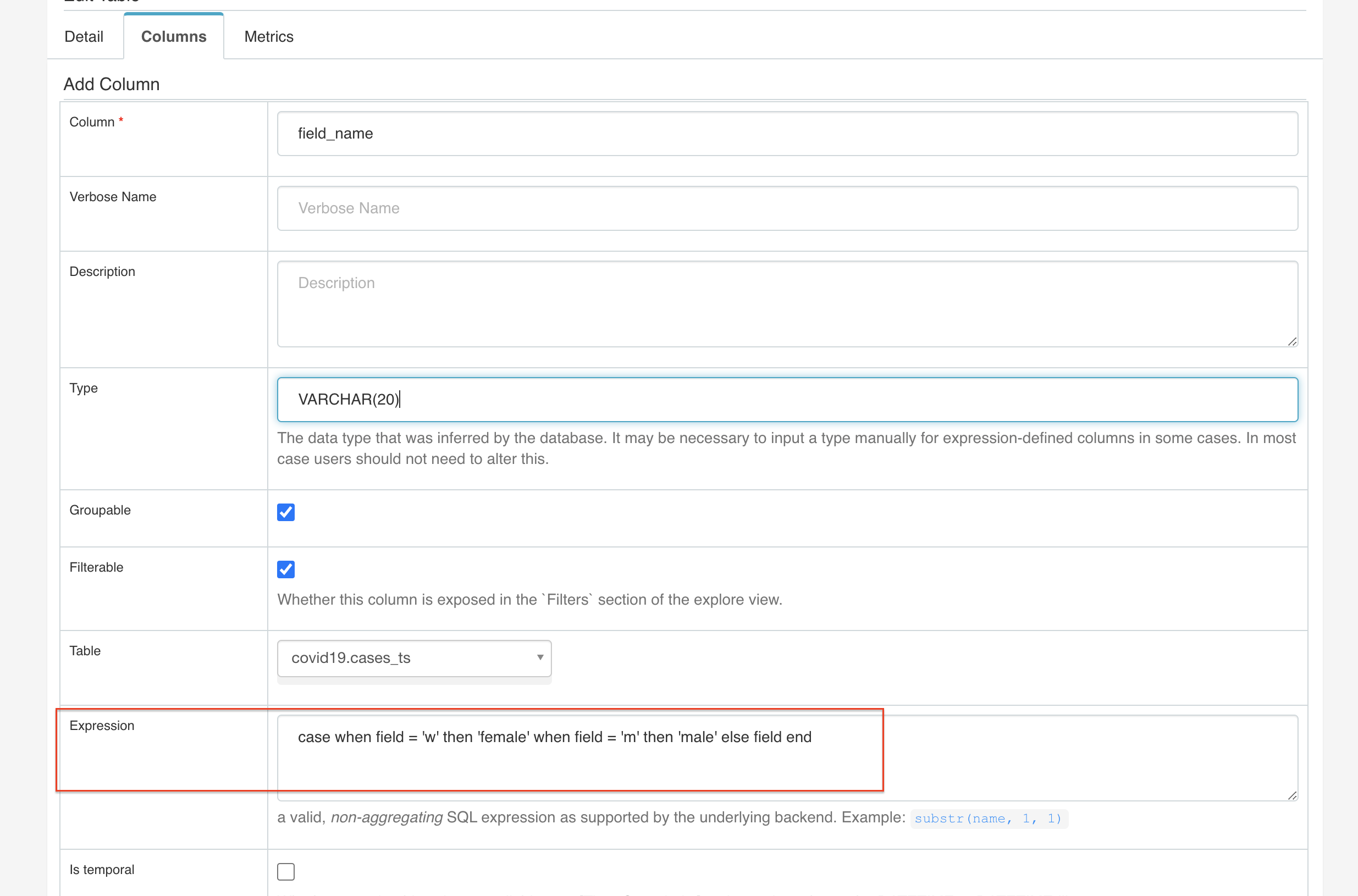Grab the Description textarea resize handle
Viewport: 1358px width, 896px height.
click(1292, 342)
